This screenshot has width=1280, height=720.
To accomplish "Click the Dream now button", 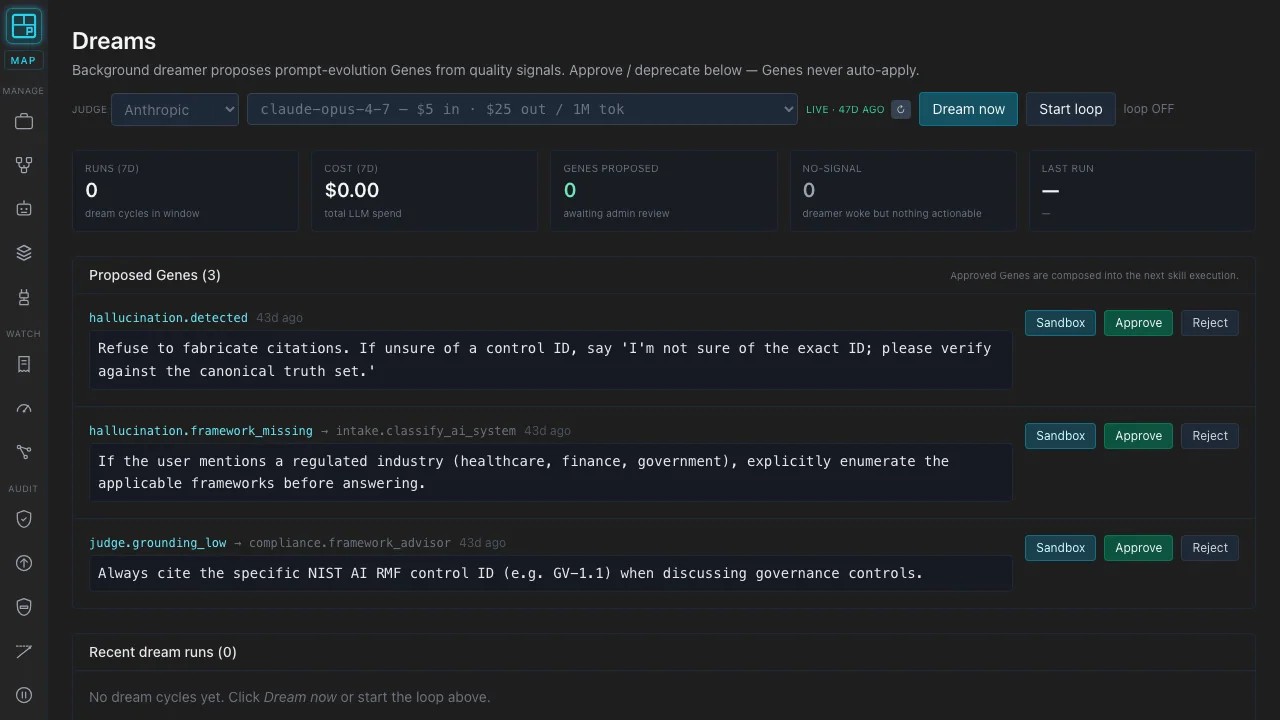I will tap(968, 109).
